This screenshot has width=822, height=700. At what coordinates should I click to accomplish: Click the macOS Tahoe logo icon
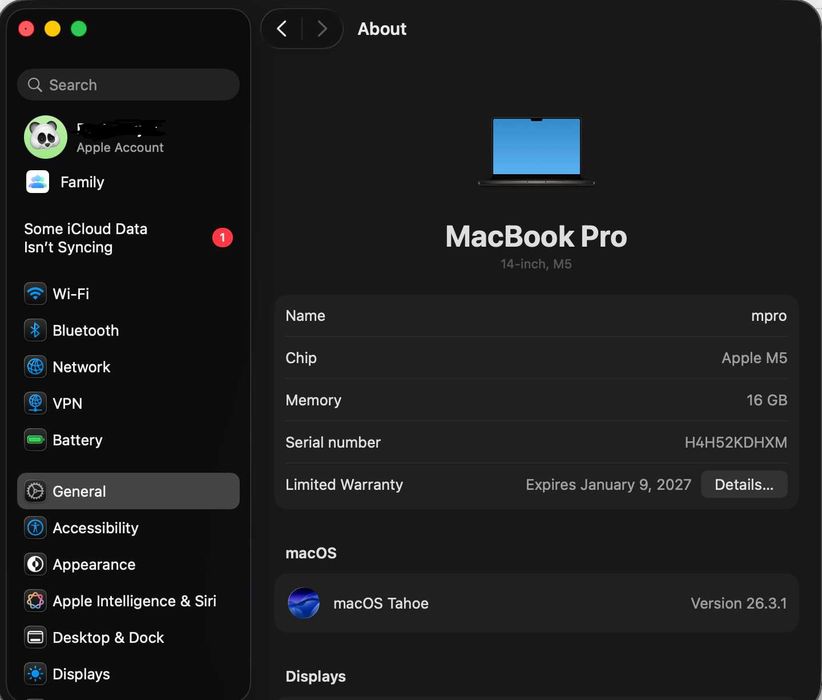[304, 603]
